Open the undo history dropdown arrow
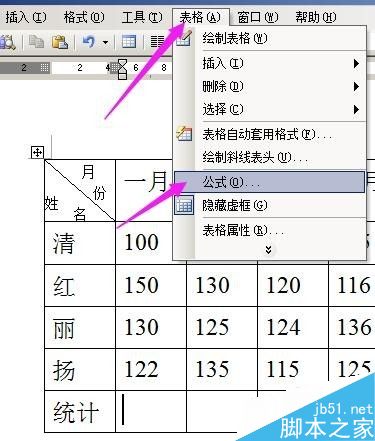 105,43
